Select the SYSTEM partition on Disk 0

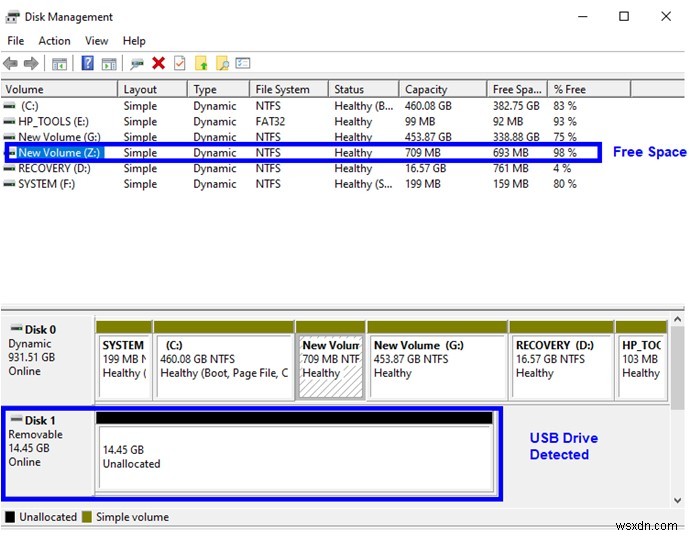[124, 360]
